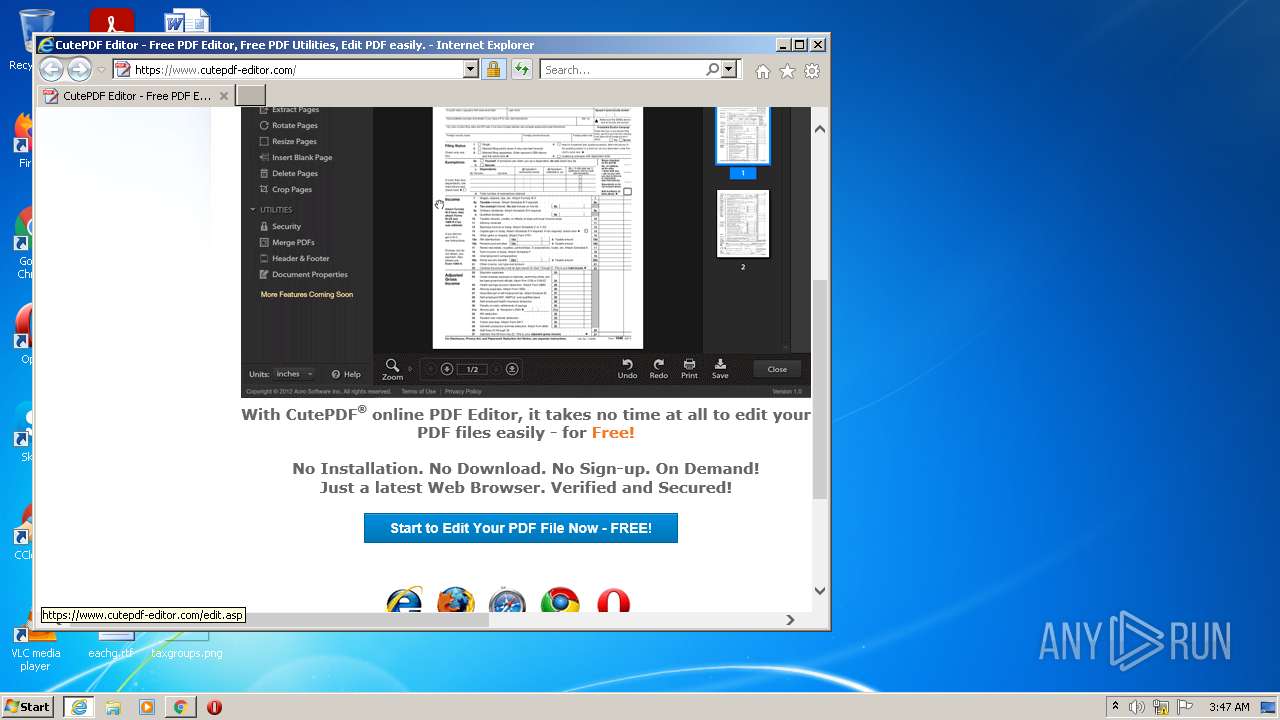Click the Firefox browser logo
Screen dimensions: 1280x720
[x=456, y=599]
